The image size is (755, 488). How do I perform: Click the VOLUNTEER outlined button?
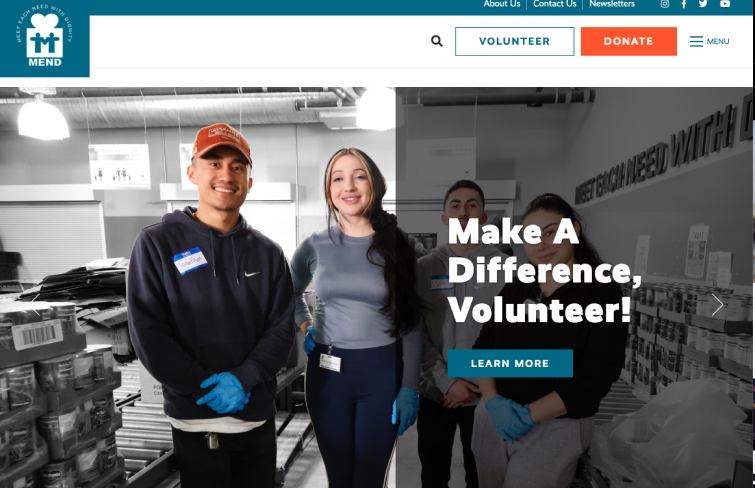(x=514, y=41)
